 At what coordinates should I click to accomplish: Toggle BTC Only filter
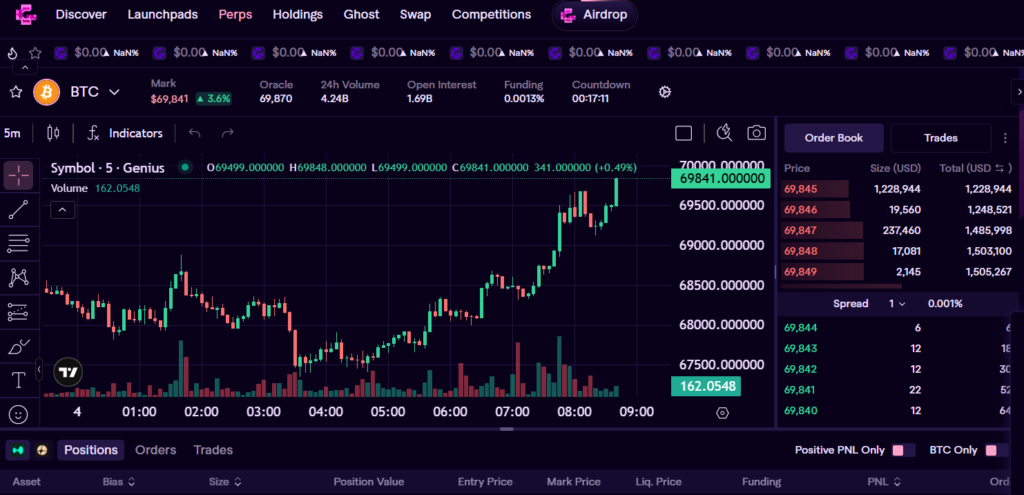995,450
